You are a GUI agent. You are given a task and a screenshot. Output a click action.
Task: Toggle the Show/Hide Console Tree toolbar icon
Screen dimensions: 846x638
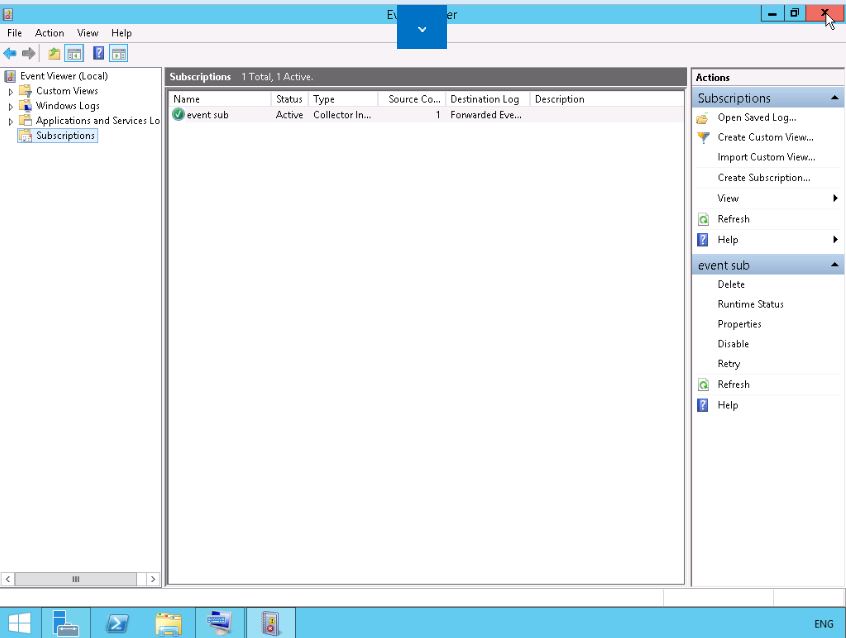[74, 53]
